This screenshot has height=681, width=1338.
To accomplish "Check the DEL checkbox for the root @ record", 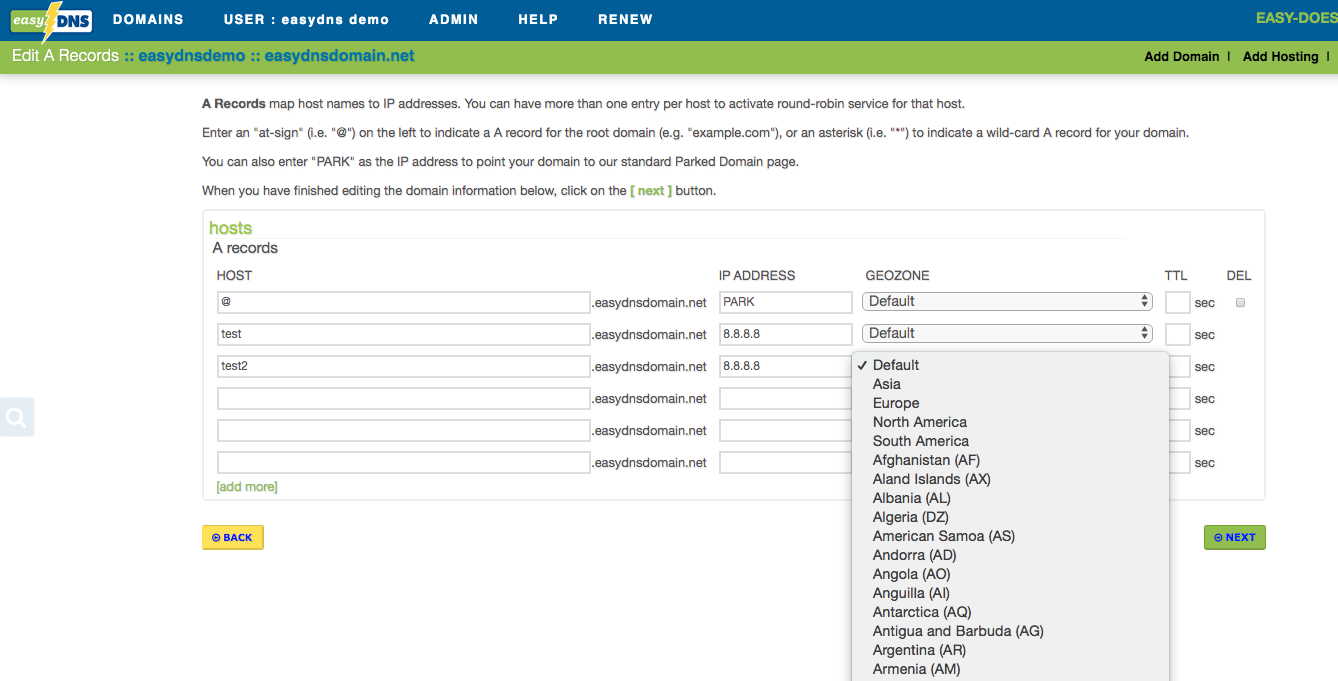I will (1240, 301).
